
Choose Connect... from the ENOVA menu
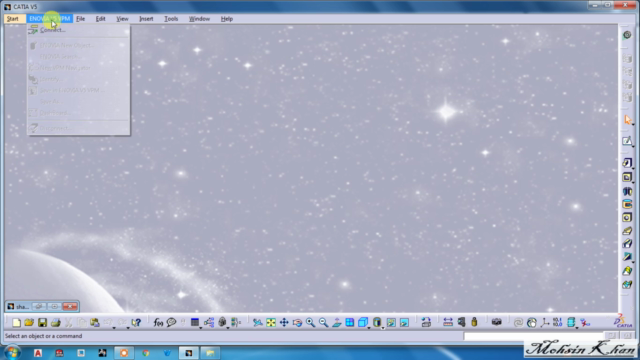pyautogui.click(x=78, y=30)
